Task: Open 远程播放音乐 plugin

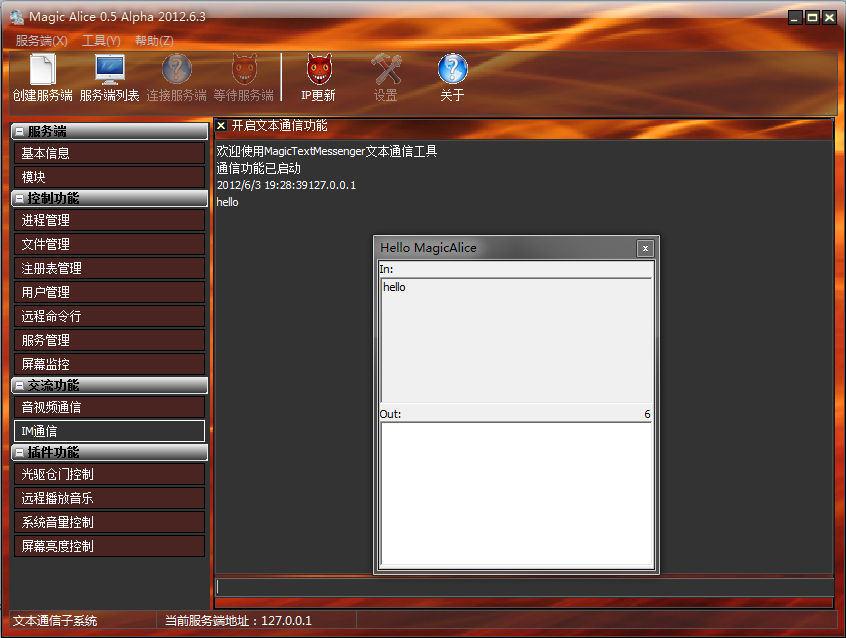Action: tap(110, 498)
